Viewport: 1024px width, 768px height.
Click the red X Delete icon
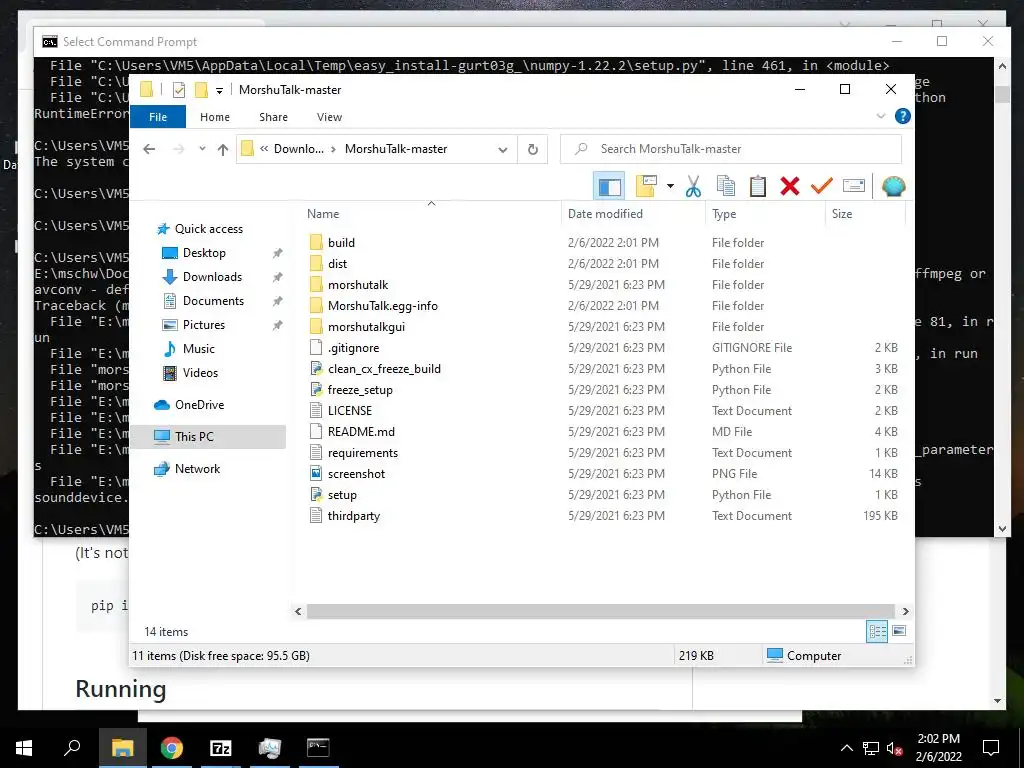[x=790, y=186]
